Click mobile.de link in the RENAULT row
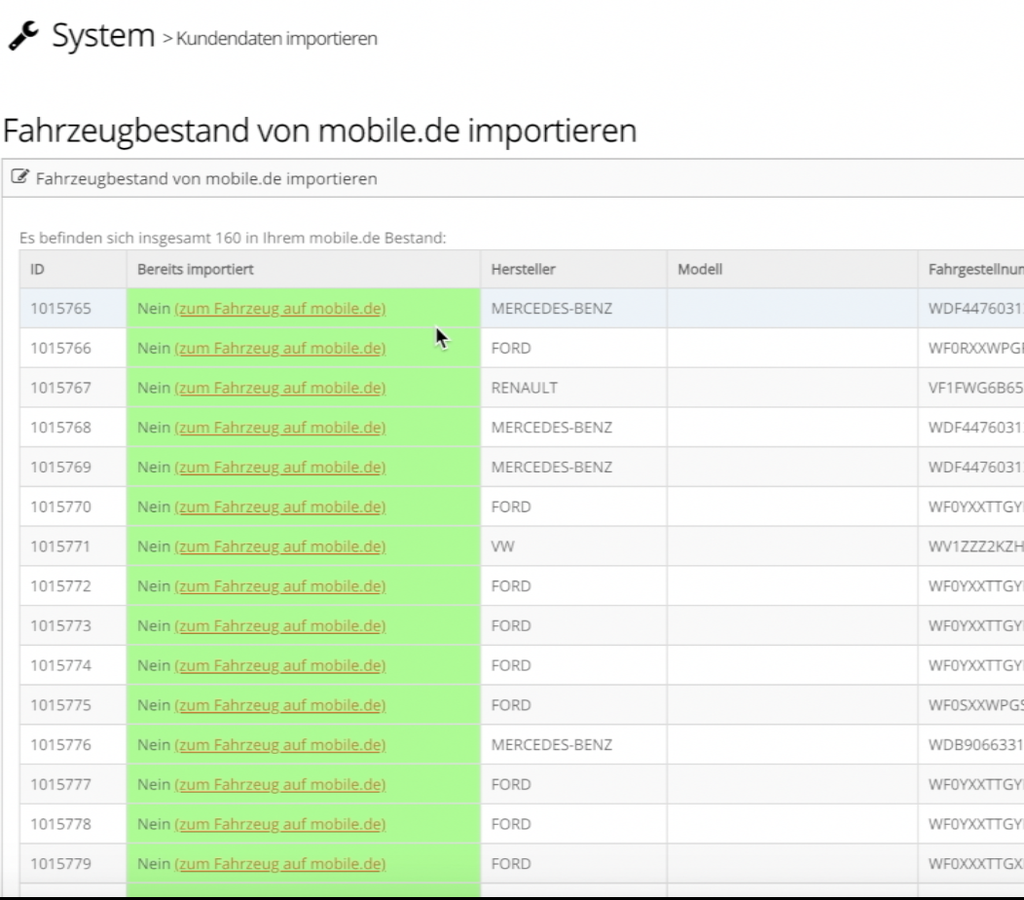The image size is (1024, 900). tap(280, 387)
